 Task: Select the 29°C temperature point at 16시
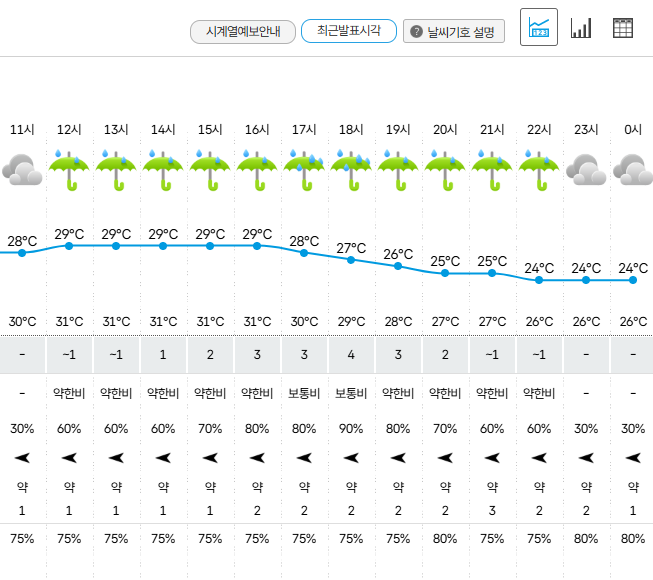click(x=257, y=246)
